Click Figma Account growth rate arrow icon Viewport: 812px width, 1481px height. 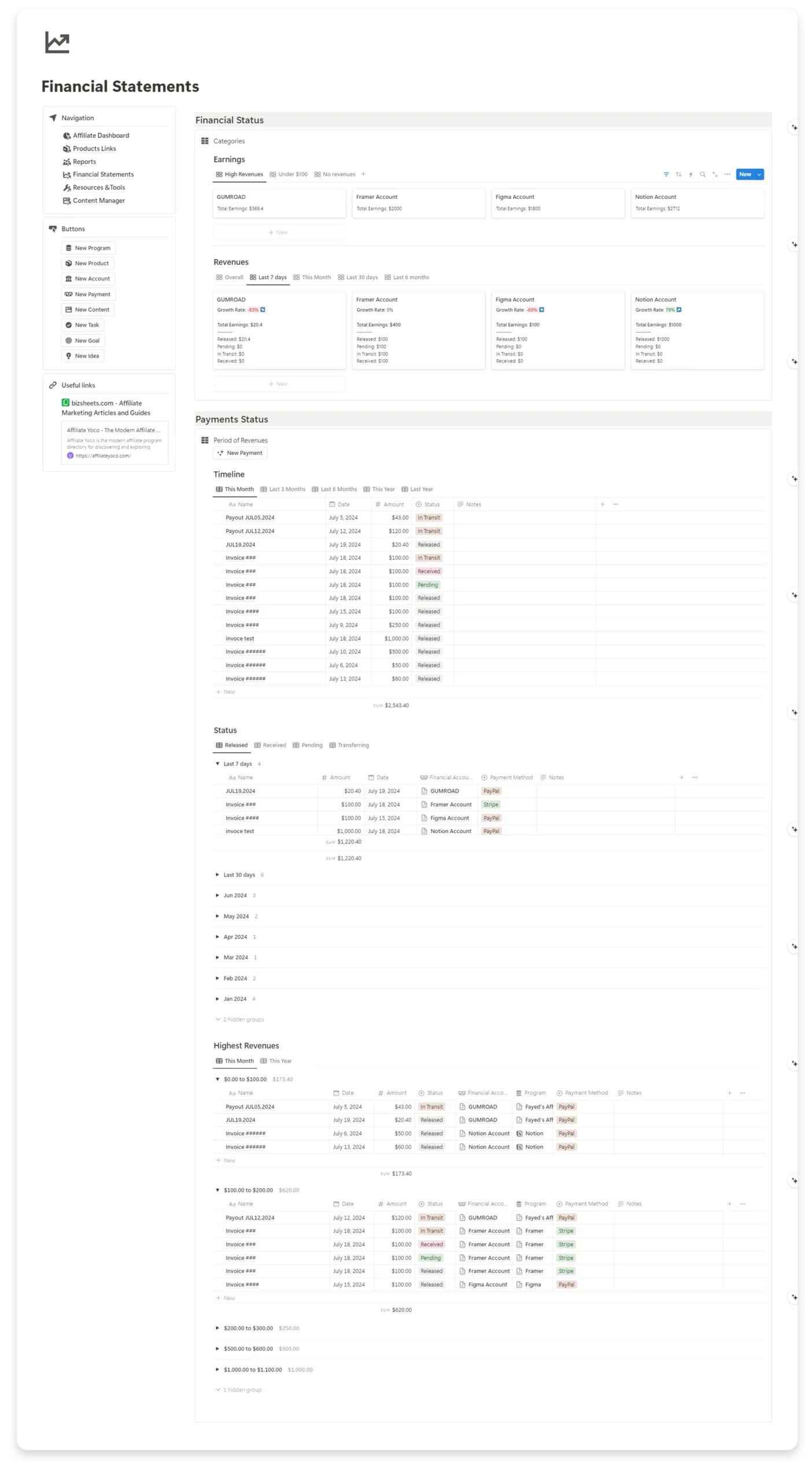tap(541, 310)
